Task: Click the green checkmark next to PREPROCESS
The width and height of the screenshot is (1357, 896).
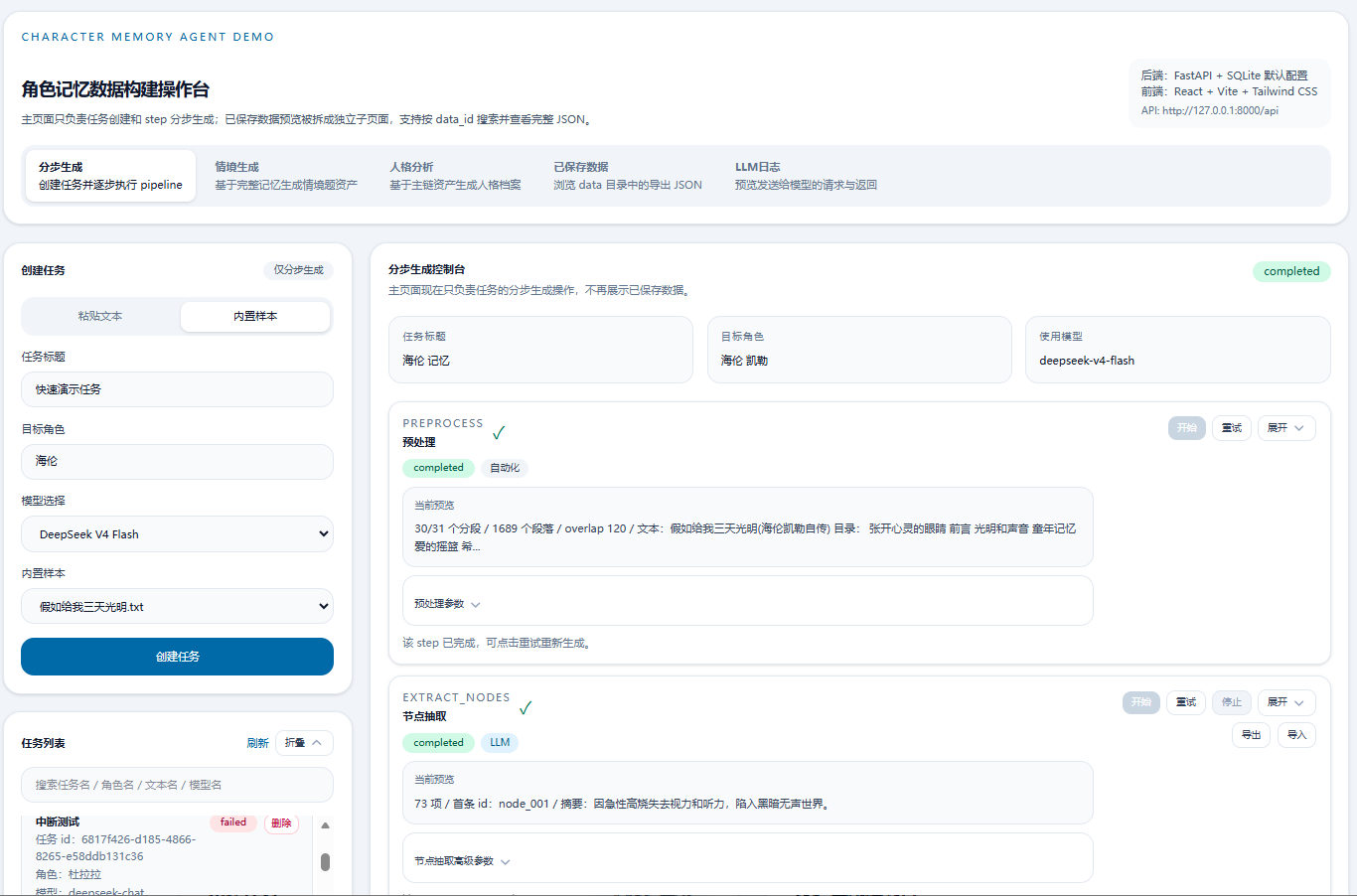Action: coord(499,432)
